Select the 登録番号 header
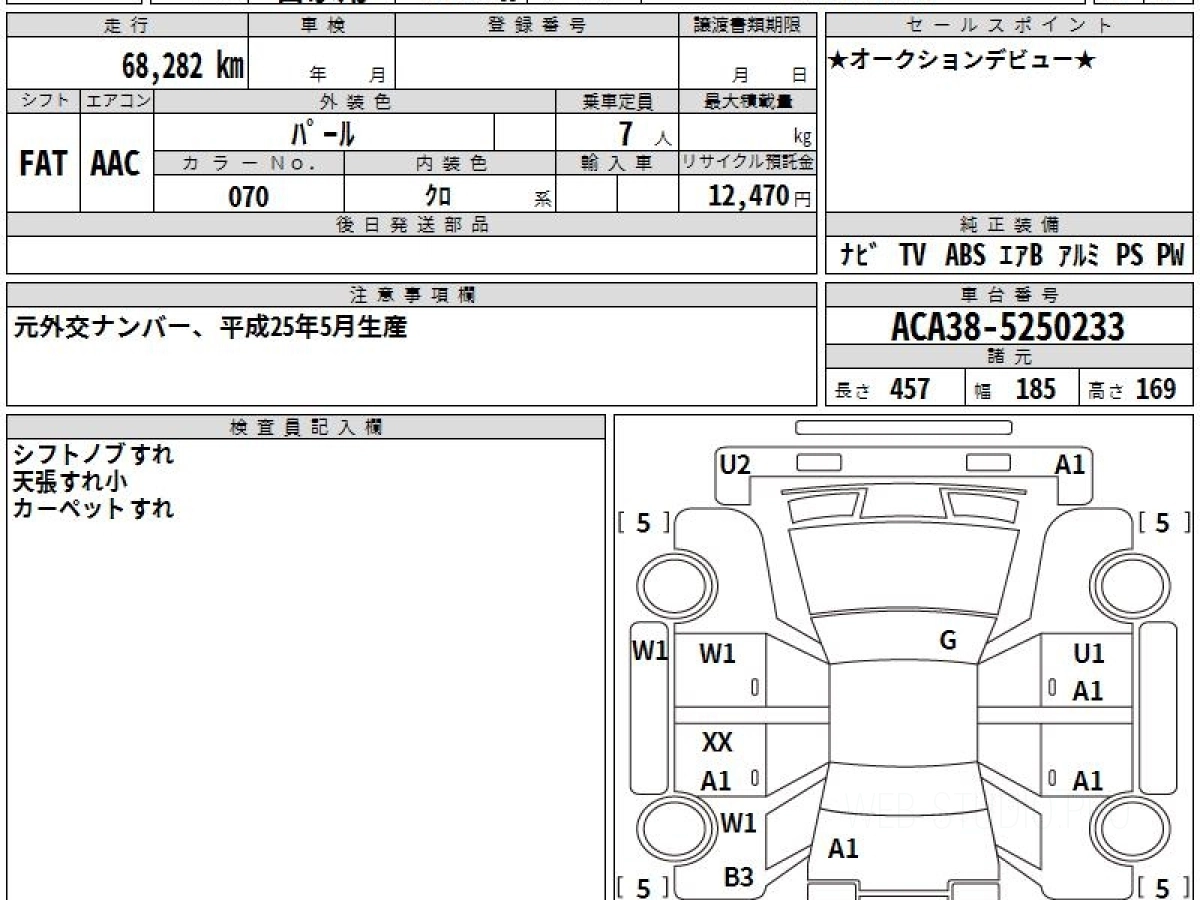 tap(537, 26)
